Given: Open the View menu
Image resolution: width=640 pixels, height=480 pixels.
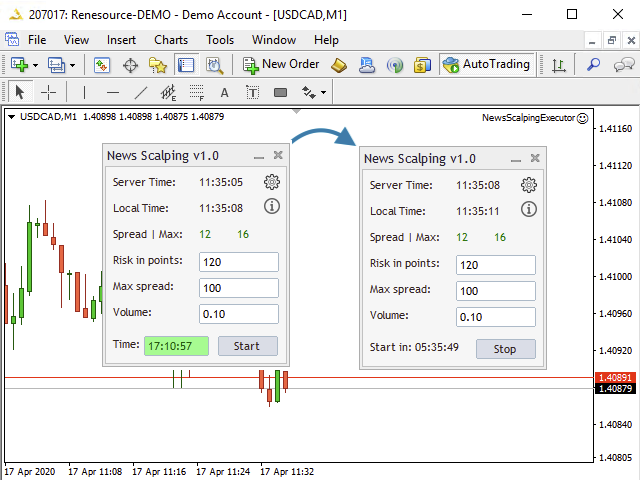Looking at the screenshot, I should pyautogui.click(x=76, y=40).
